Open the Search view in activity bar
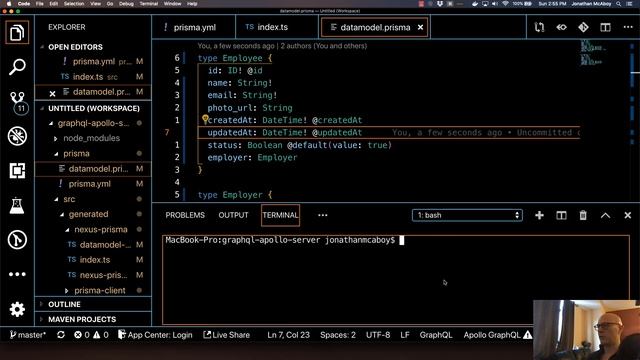 pyautogui.click(x=17, y=67)
